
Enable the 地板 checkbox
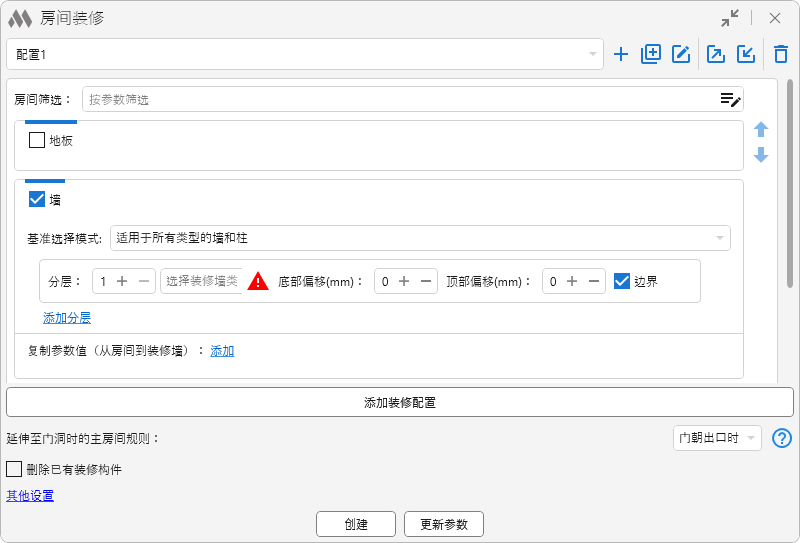(37, 141)
